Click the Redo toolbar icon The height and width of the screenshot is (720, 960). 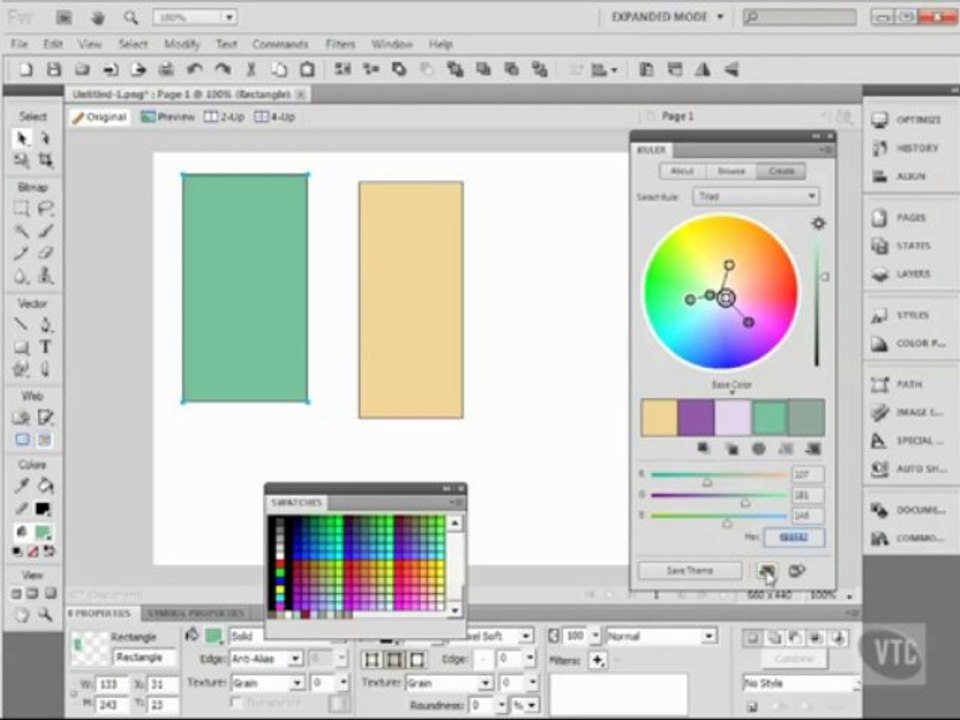[223, 70]
